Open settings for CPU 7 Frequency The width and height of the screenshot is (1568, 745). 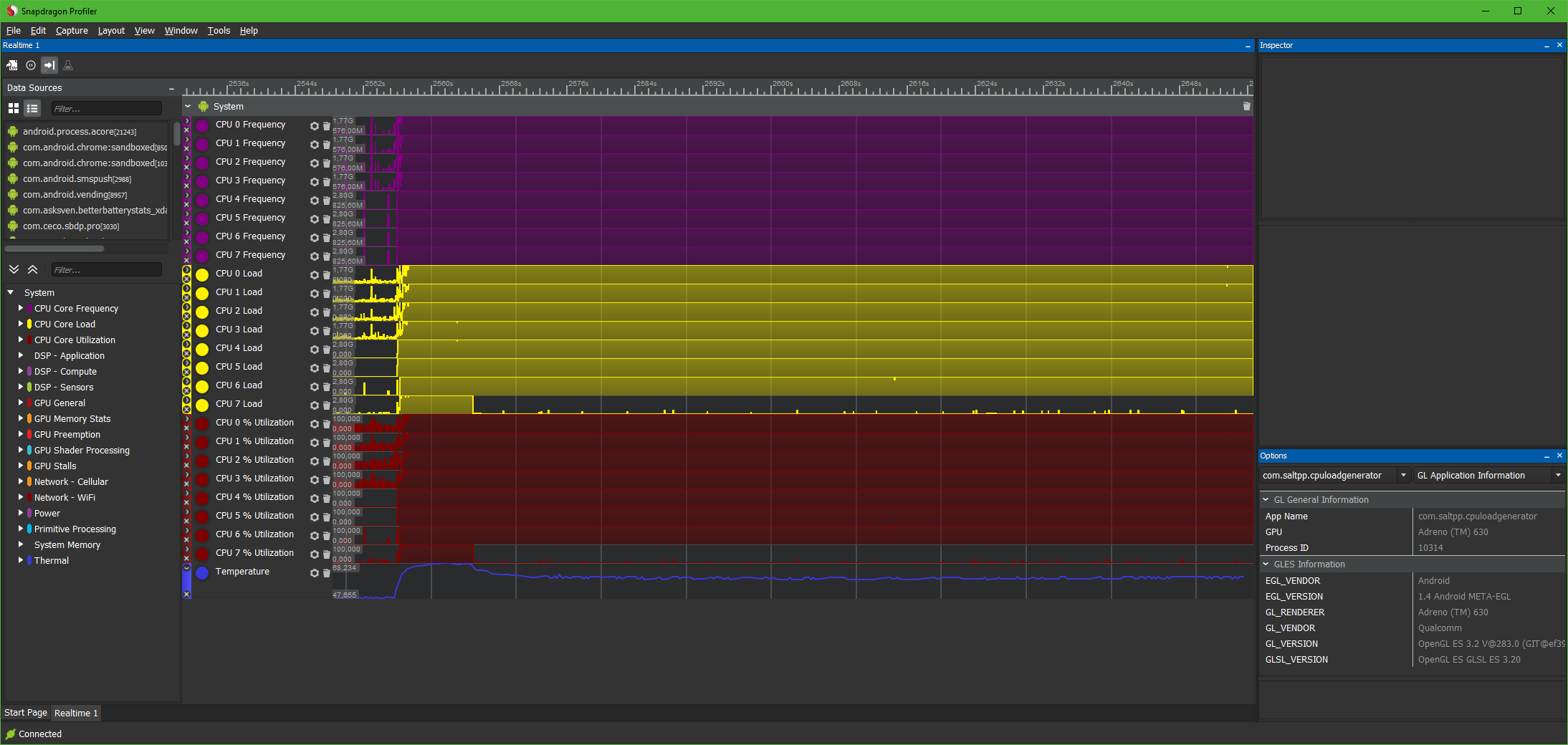click(x=314, y=256)
